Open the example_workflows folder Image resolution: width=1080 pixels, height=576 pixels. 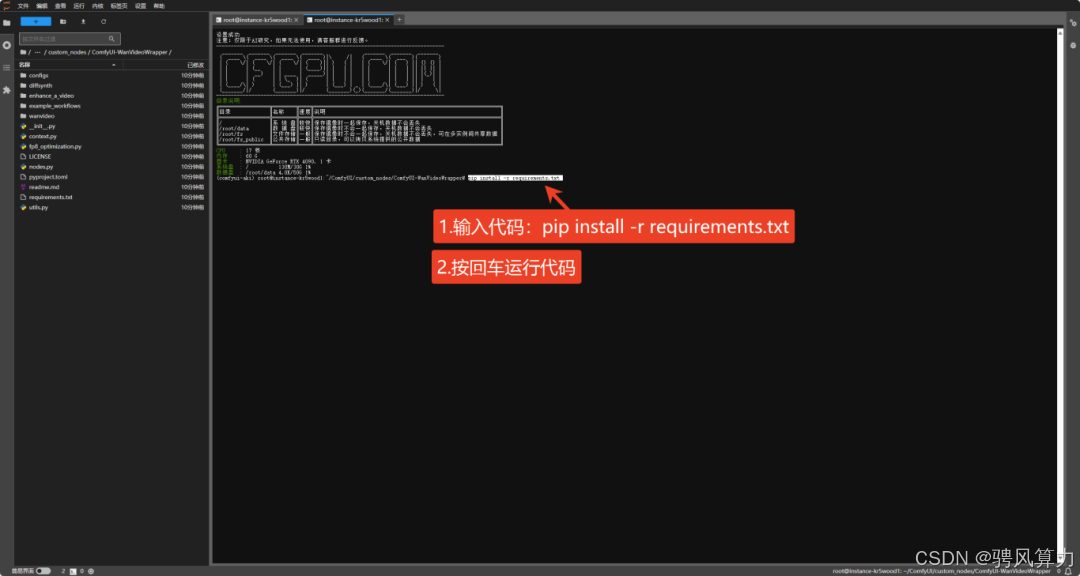(x=110, y=106)
